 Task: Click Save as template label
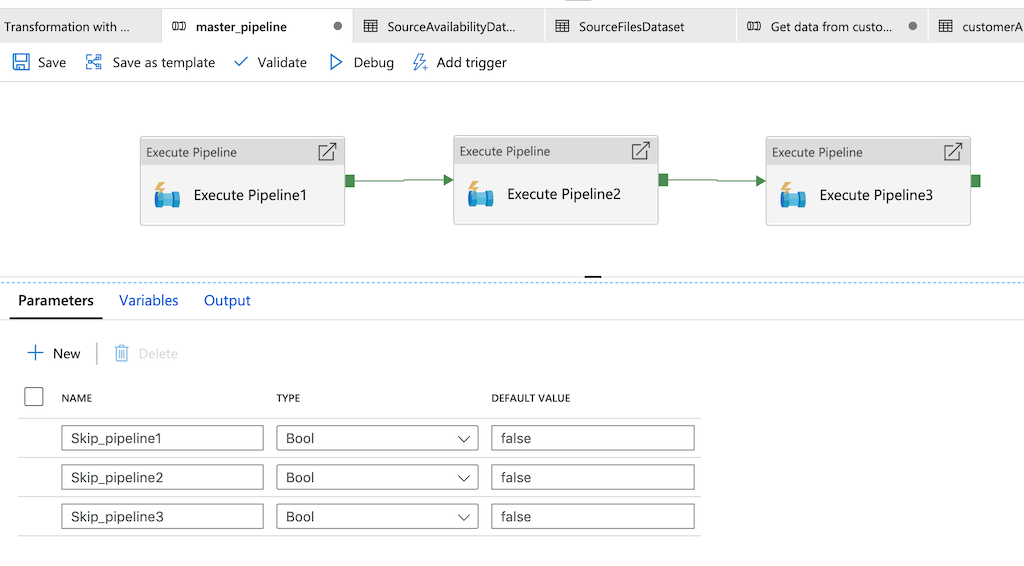coord(163,63)
